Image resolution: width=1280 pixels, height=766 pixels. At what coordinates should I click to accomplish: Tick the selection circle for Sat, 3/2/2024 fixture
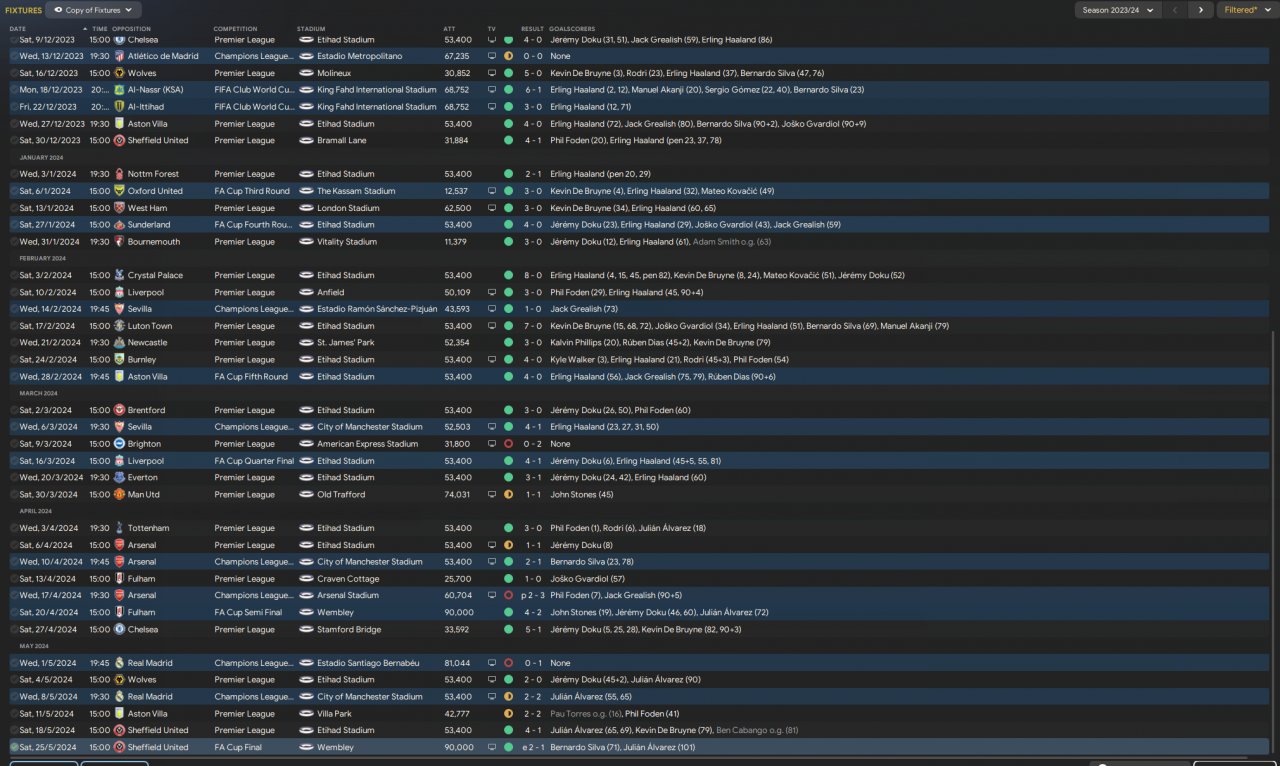[14, 275]
